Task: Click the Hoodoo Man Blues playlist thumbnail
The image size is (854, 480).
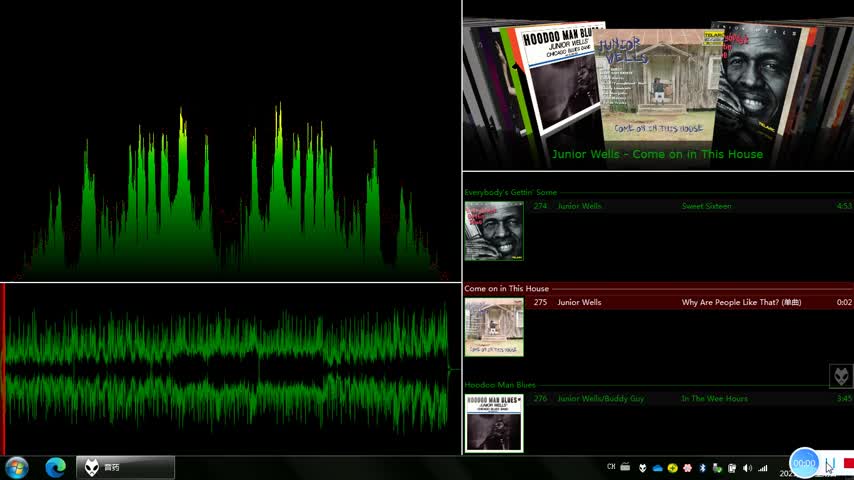Action: point(494,423)
